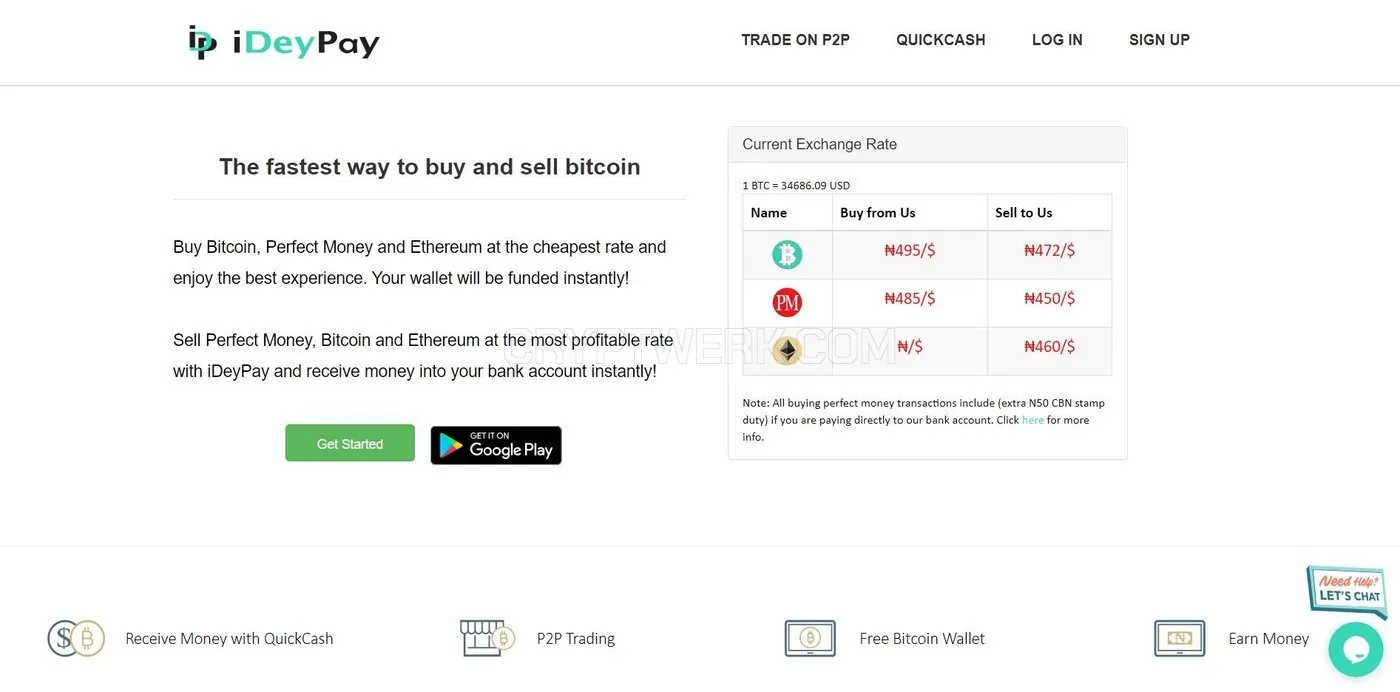
Task: Open the live chat bubble icon
Action: tap(1355, 649)
